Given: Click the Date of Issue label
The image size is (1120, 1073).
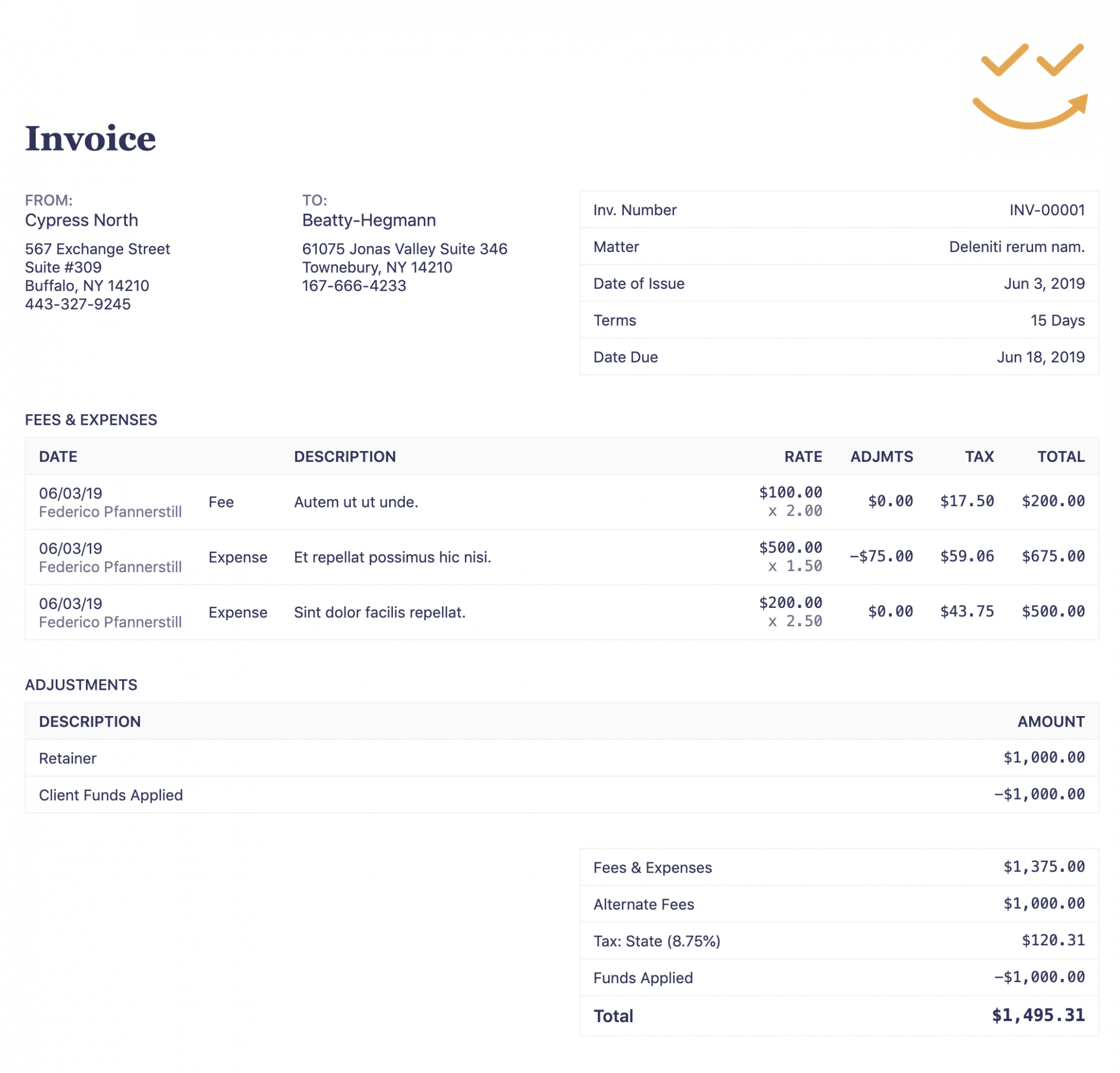Looking at the screenshot, I should [x=639, y=283].
